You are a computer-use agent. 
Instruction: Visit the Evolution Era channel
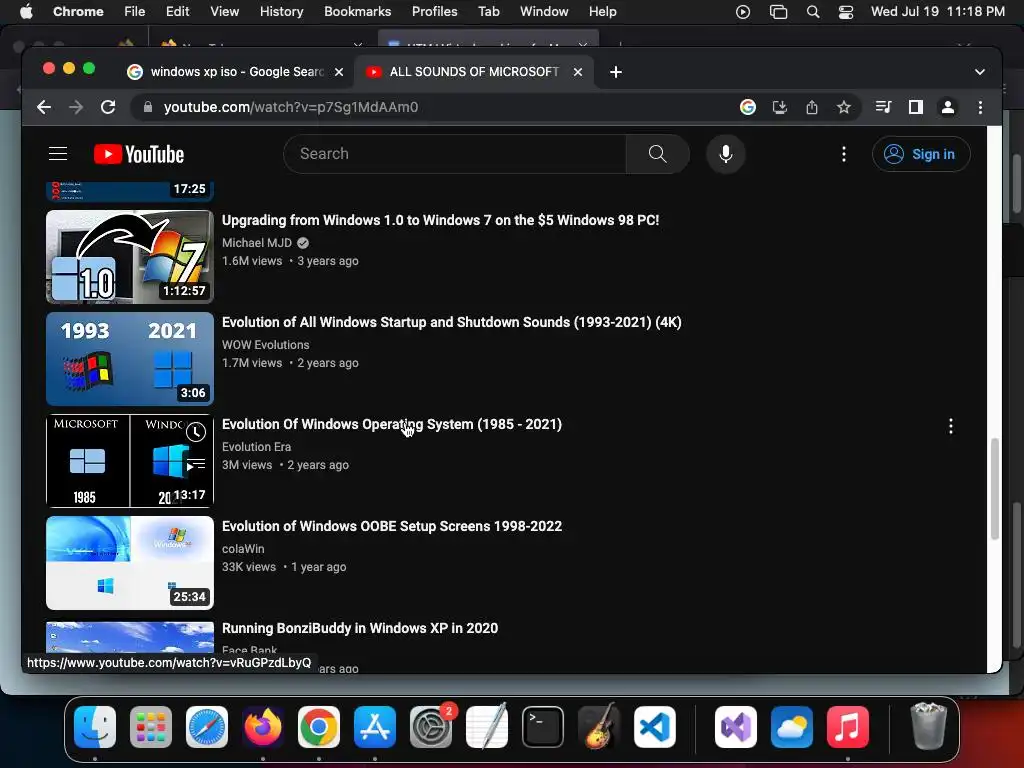coord(257,447)
